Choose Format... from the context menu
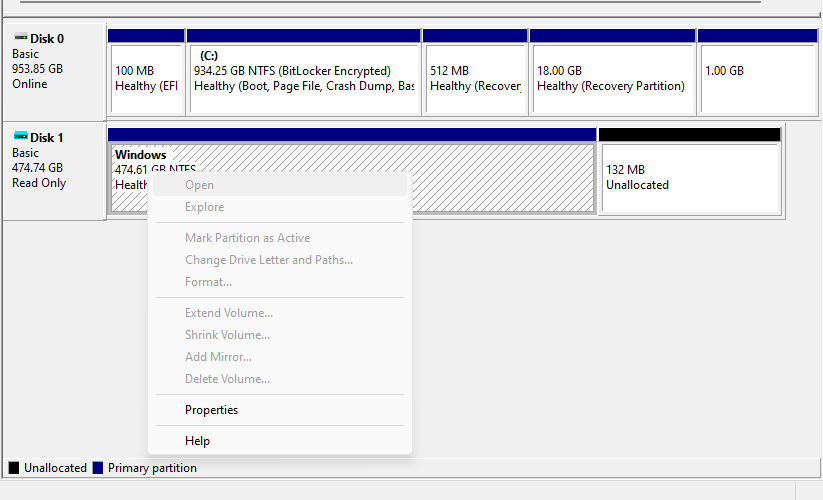Viewport: 823px width, 500px height. coord(280,282)
